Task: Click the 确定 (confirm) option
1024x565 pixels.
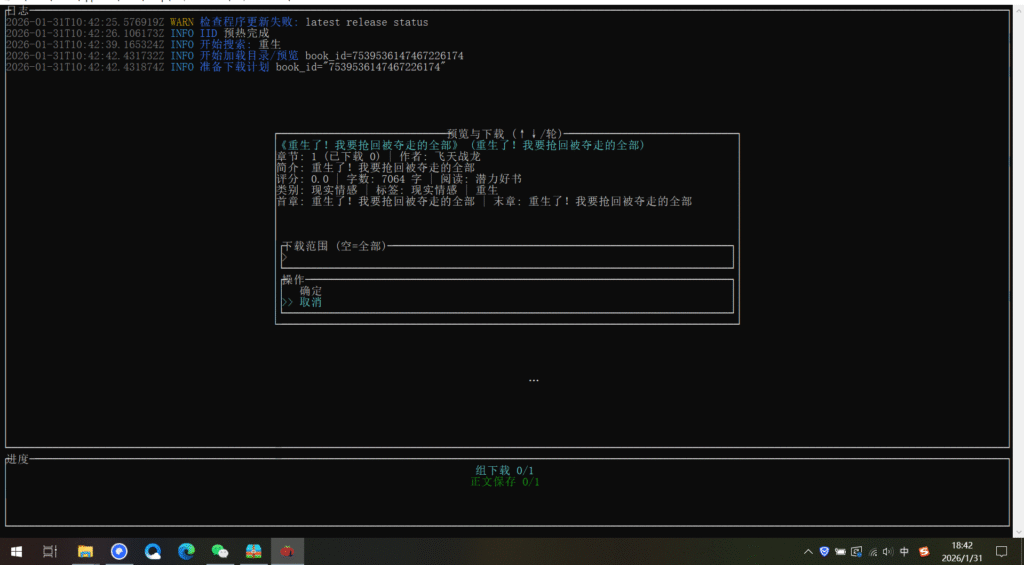Action: (311, 291)
